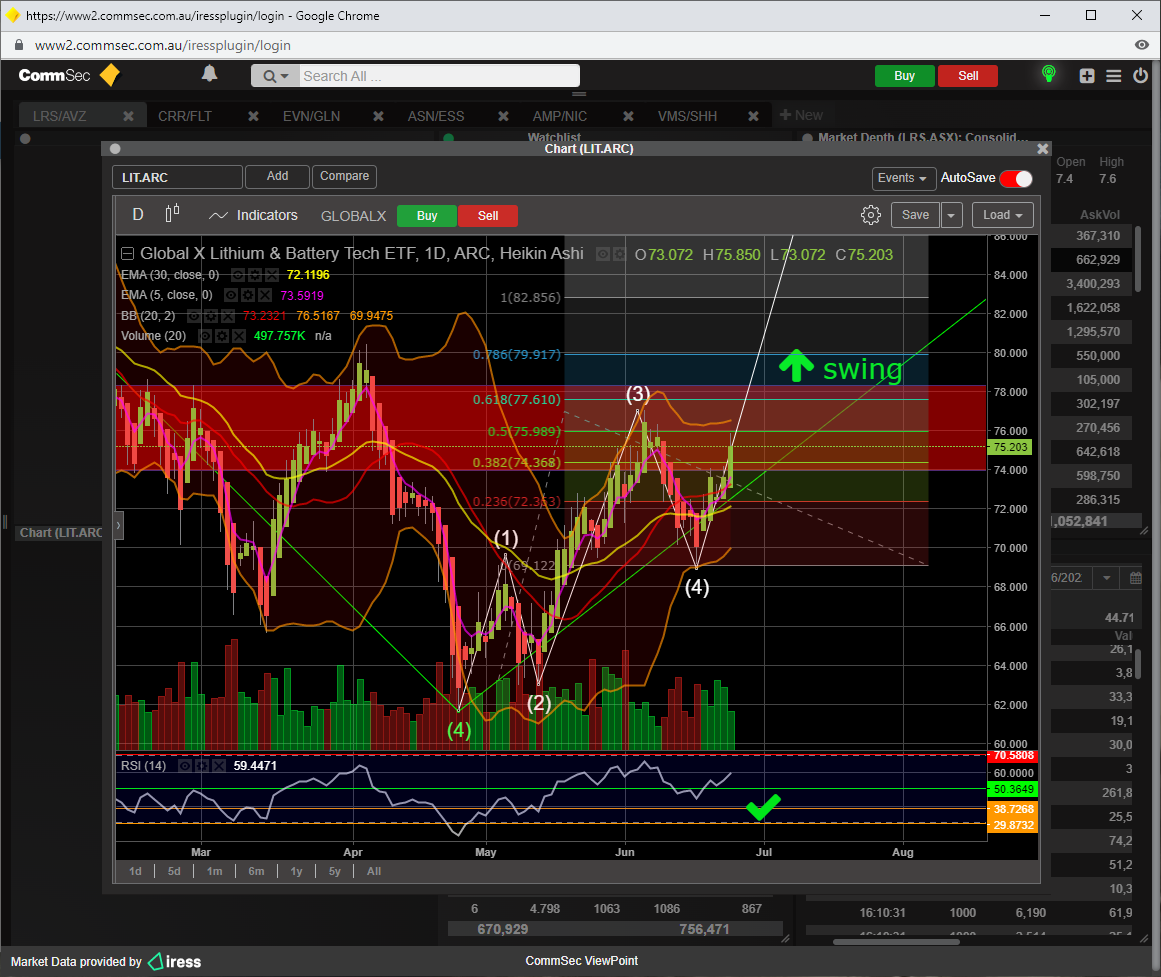Image resolution: width=1161 pixels, height=977 pixels.
Task: Open the search type magnifier dropdown
Action: (275, 76)
